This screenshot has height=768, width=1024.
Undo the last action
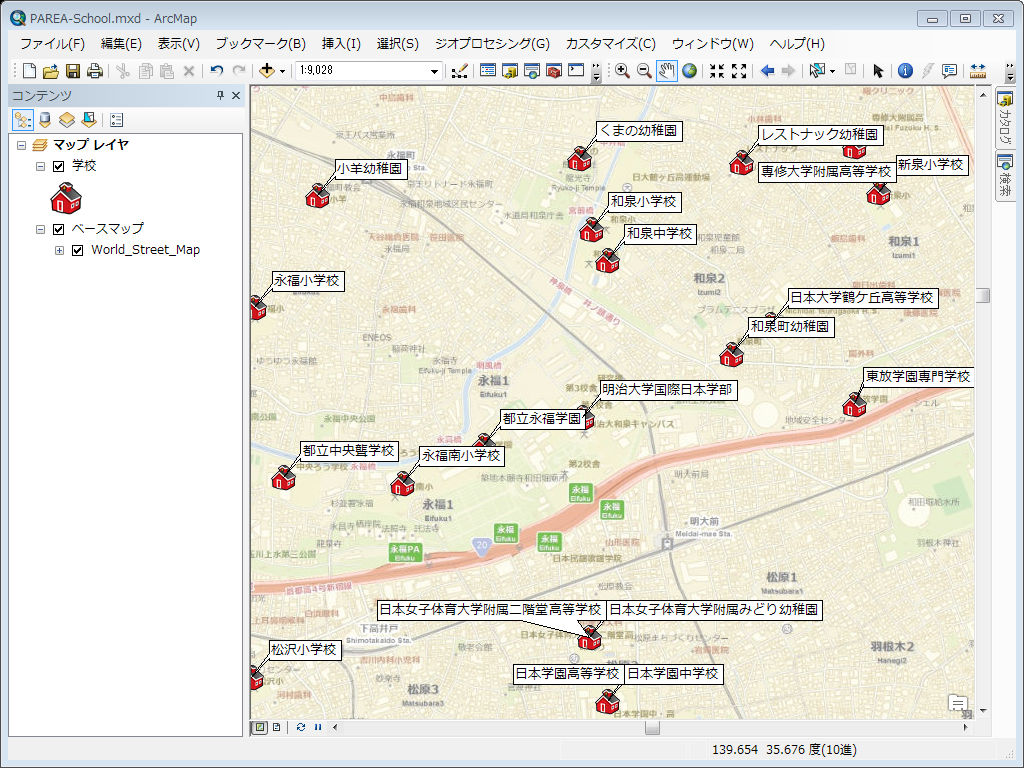(x=217, y=71)
